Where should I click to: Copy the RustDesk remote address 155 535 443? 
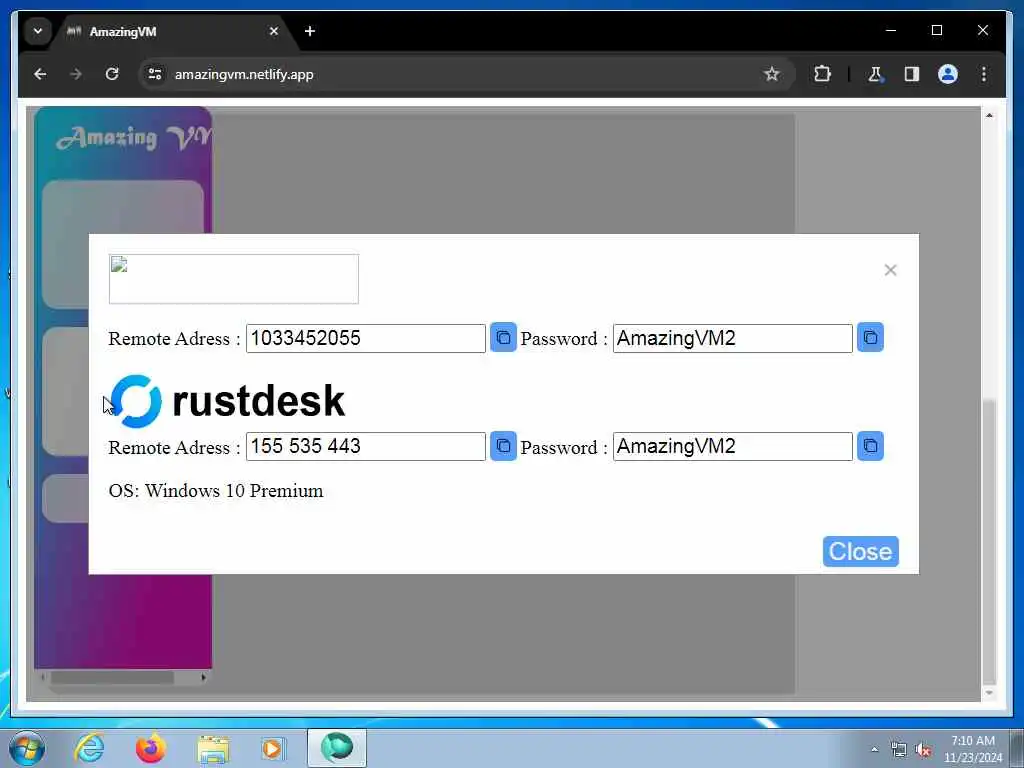point(503,446)
